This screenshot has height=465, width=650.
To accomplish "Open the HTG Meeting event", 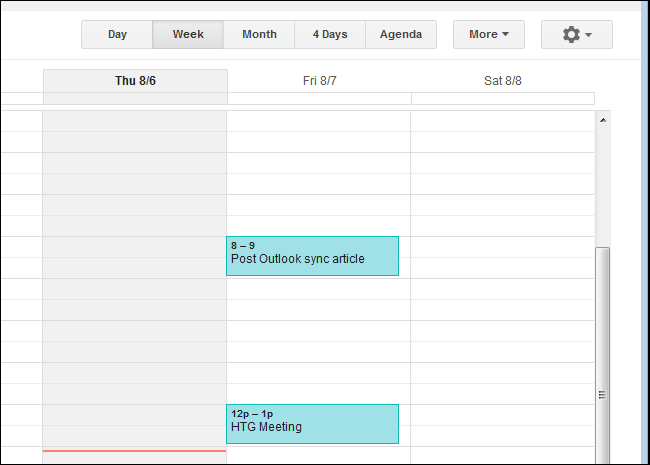I will click(x=312, y=424).
